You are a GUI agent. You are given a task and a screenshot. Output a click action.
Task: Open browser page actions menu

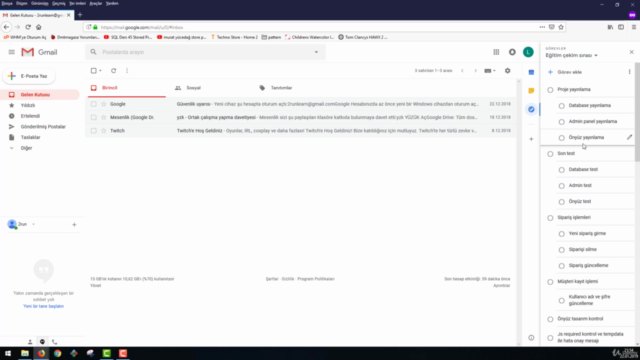pos(542,27)
